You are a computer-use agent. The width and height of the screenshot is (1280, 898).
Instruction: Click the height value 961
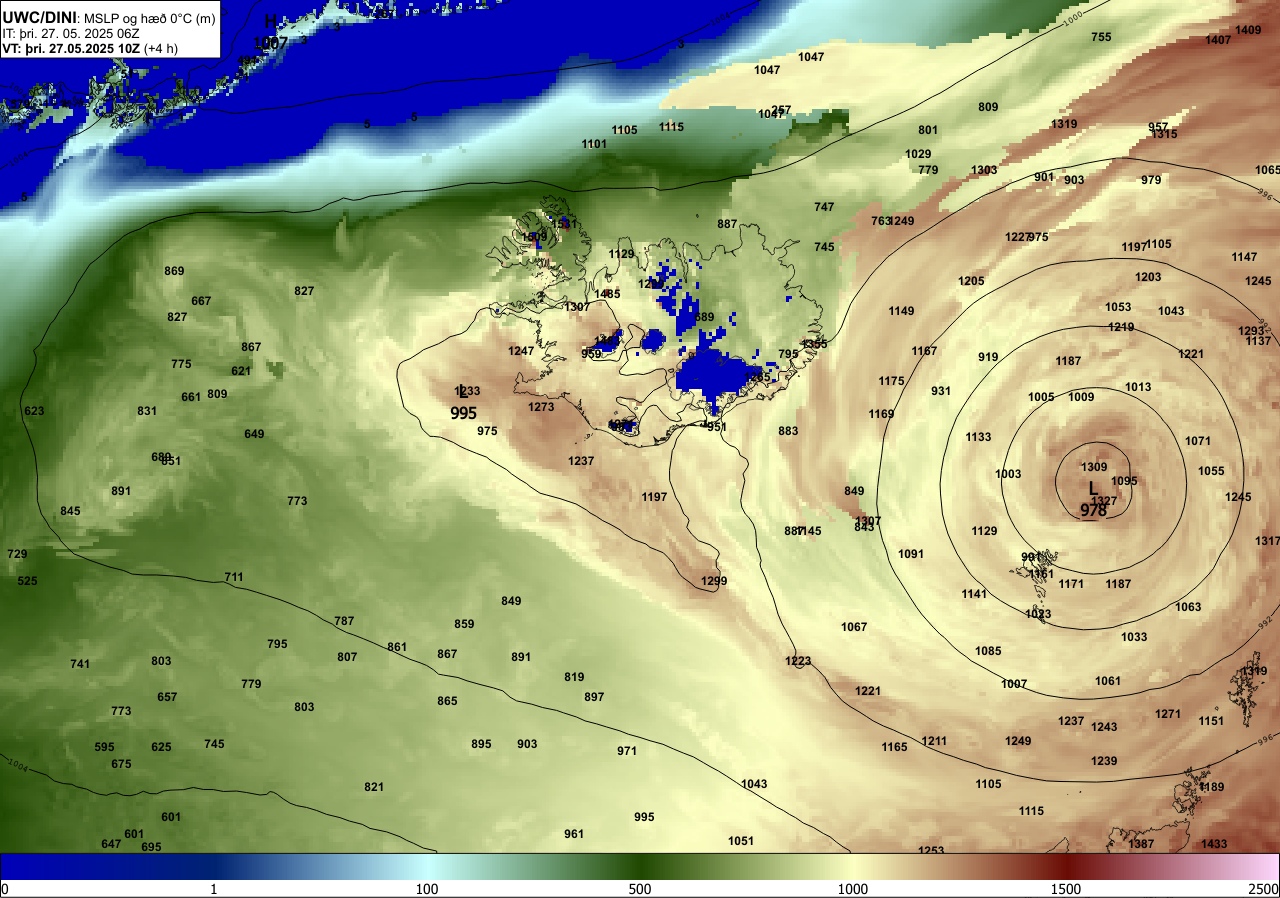pos(574,834)
